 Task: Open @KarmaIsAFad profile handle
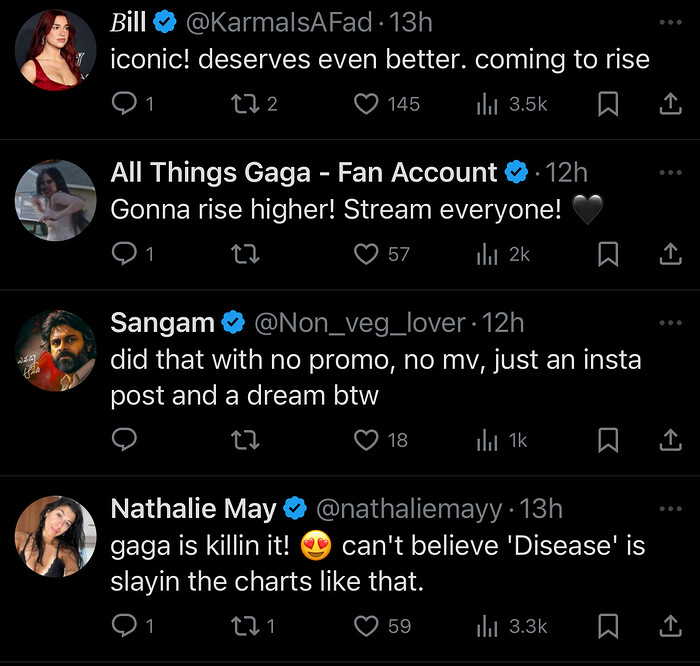pyautogui.click(x=279, y=22)
